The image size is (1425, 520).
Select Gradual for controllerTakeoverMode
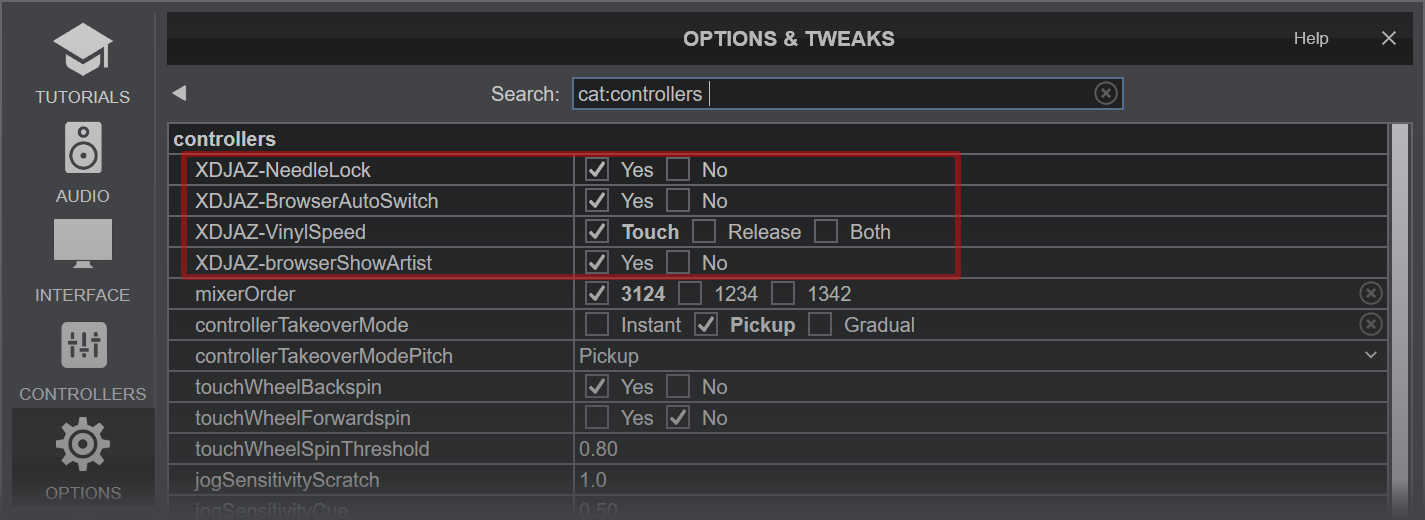pos(821,325)
